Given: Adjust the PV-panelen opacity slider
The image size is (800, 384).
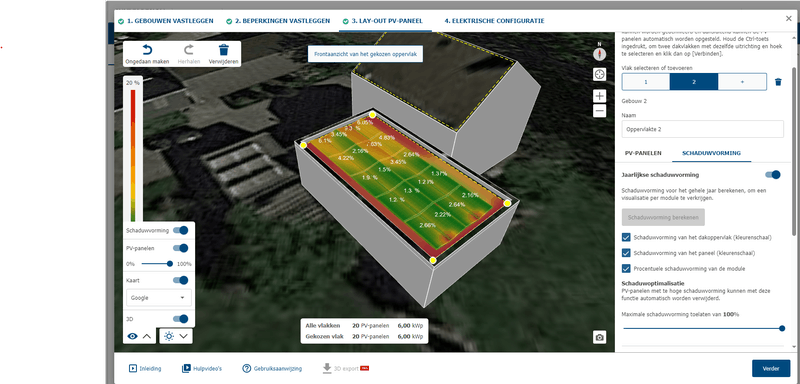Looking at the screenshot, I should (156, 264).
